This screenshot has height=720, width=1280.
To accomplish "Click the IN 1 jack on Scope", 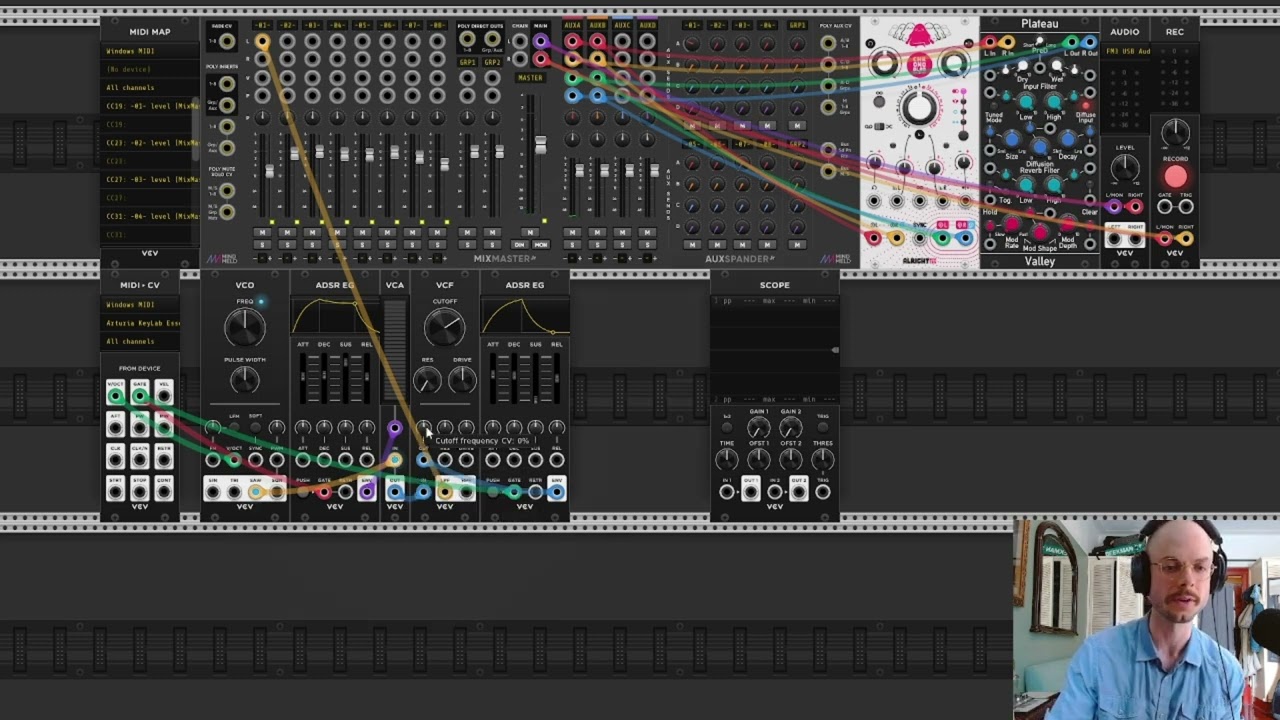I will click(x=727, y=492).
